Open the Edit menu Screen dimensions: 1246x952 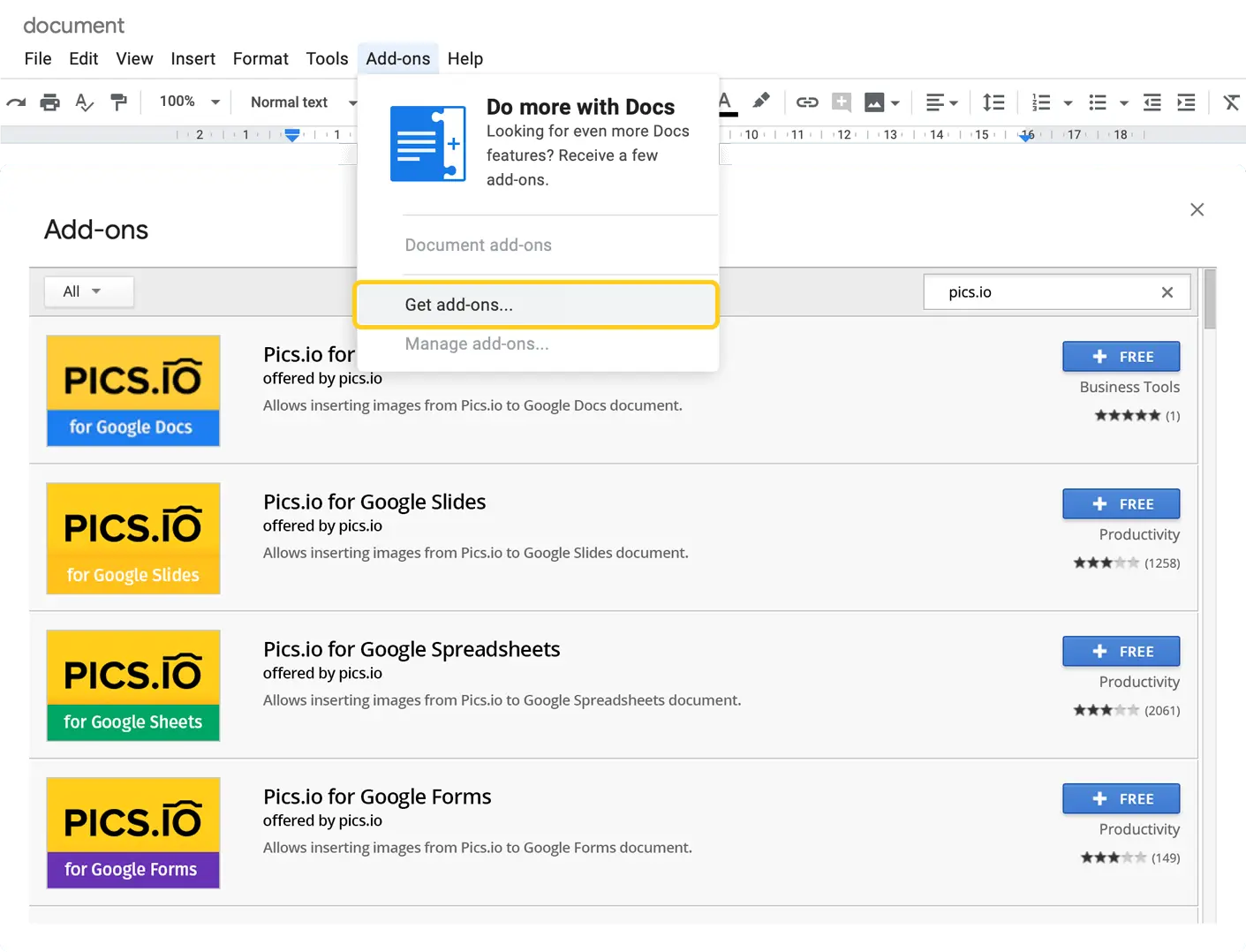84,58
